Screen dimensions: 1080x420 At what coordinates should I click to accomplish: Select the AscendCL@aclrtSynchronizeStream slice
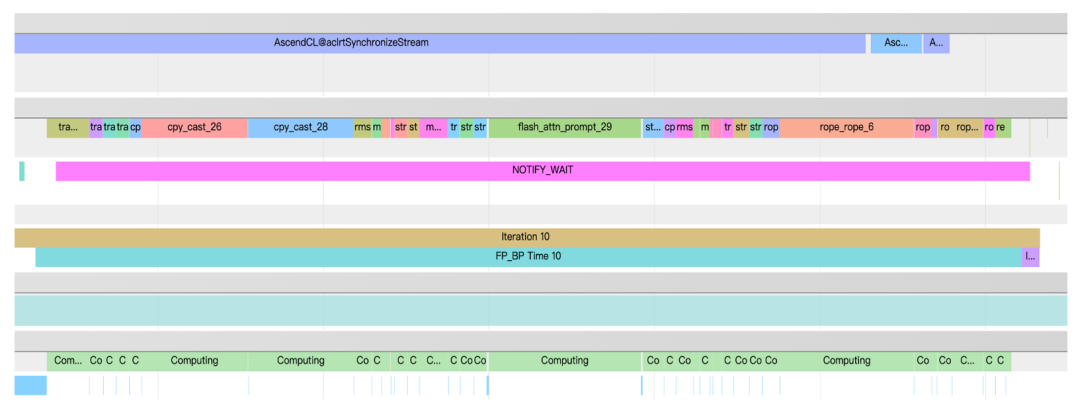pos(440,43)
